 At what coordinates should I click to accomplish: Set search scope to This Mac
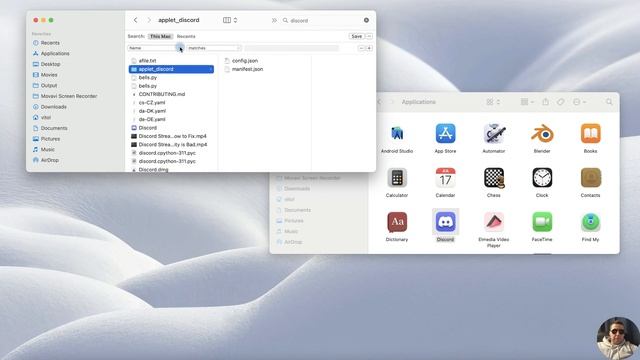tap(160, 36)
